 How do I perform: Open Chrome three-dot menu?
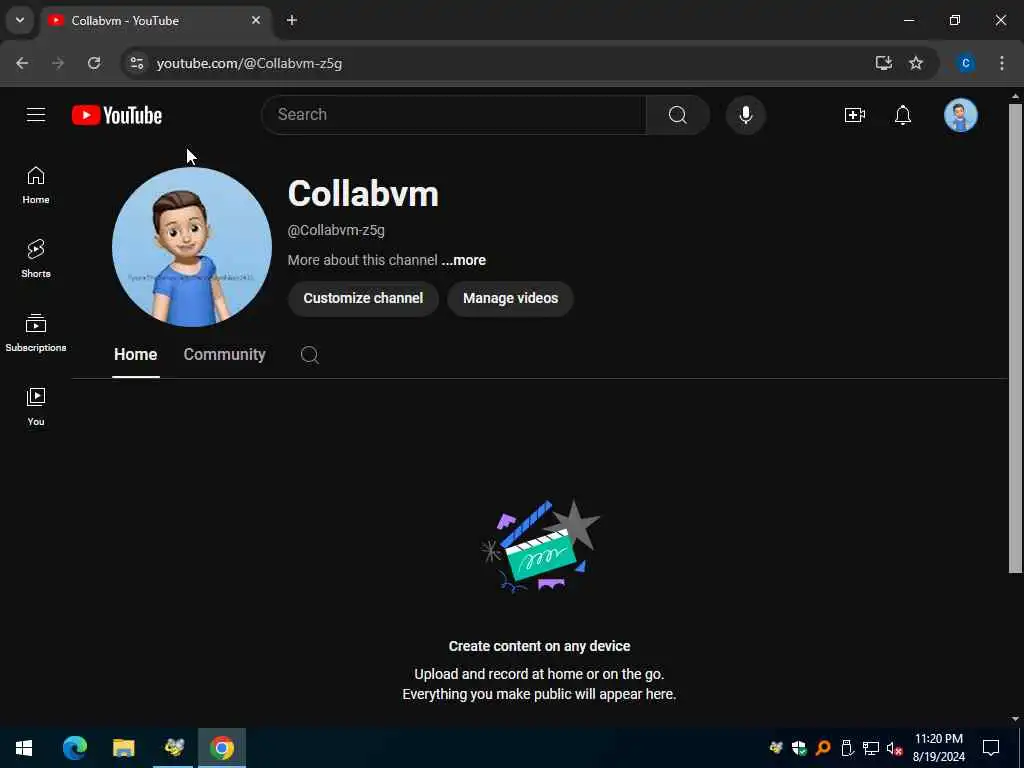[1002, 63]
